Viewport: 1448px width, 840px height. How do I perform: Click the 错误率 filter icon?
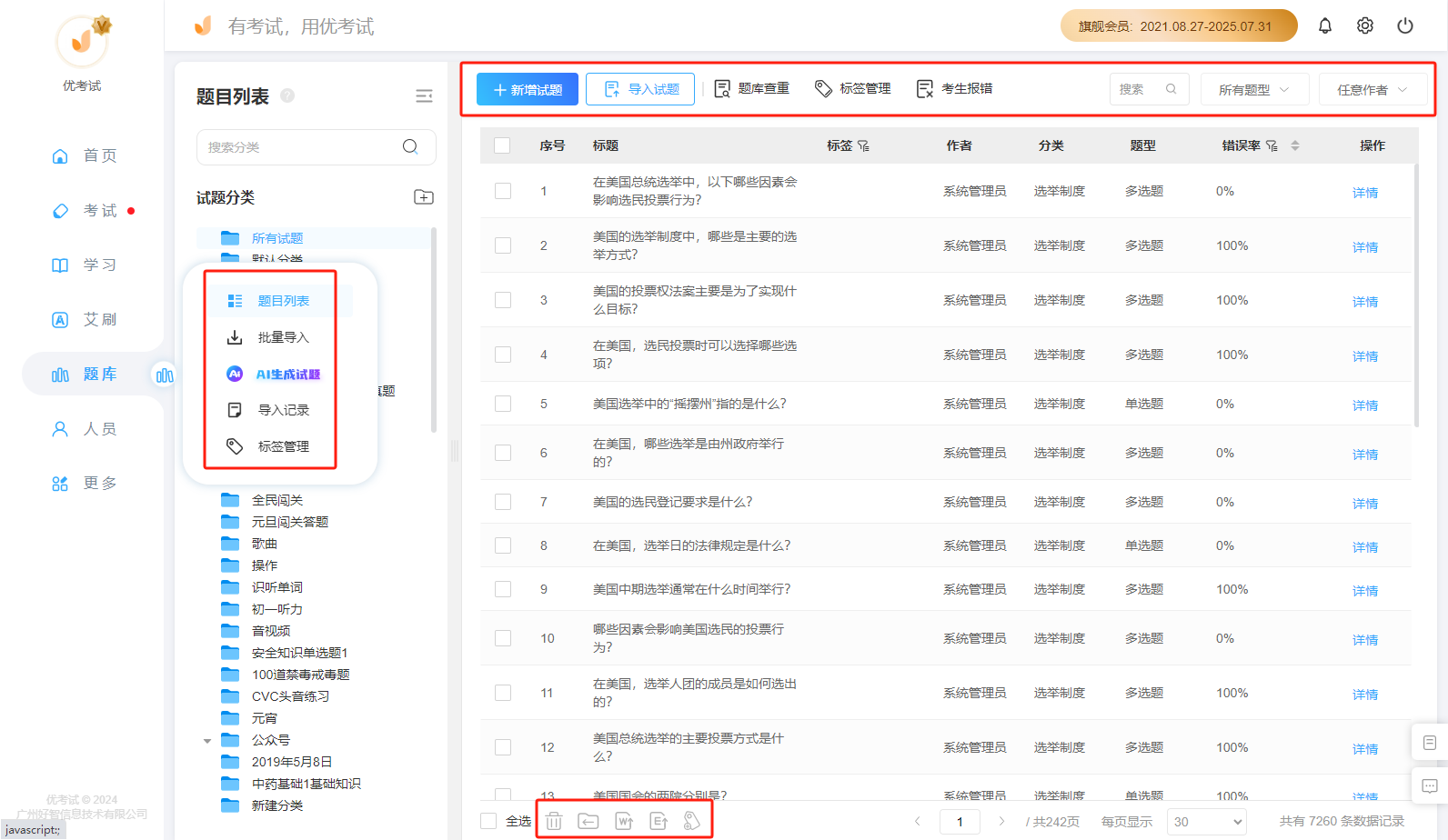click(1272, 145)
